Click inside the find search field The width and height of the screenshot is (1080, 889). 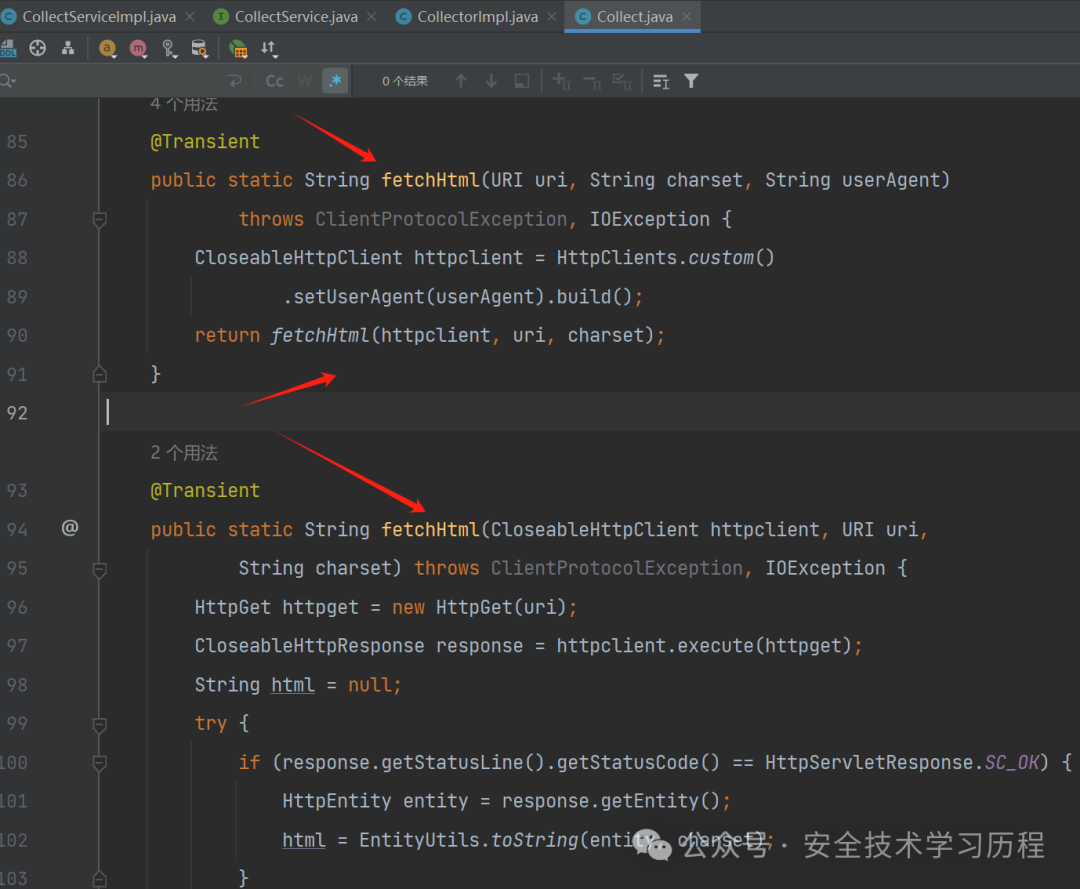117,81
